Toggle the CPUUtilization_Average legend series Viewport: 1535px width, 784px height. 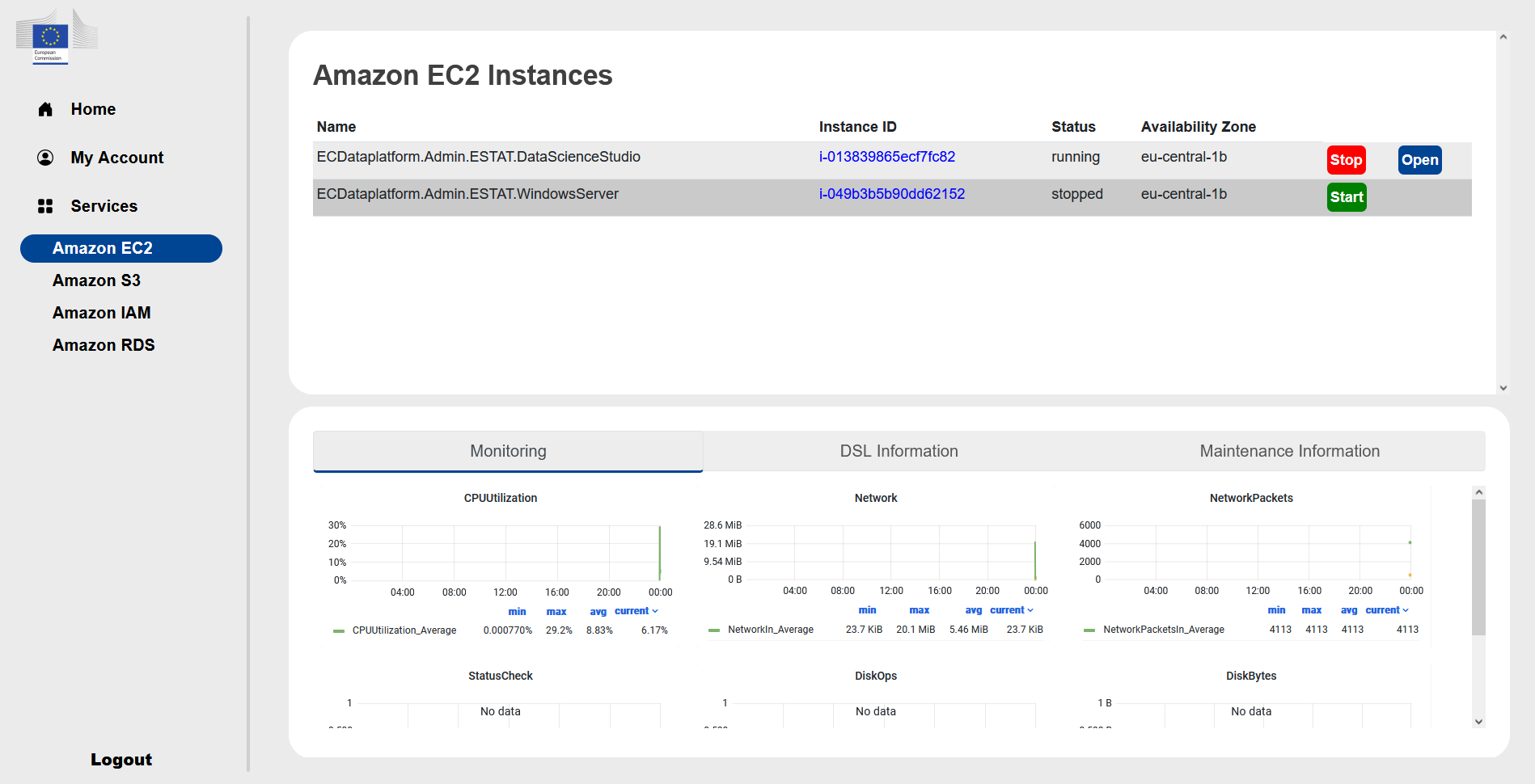click(404, 630)
